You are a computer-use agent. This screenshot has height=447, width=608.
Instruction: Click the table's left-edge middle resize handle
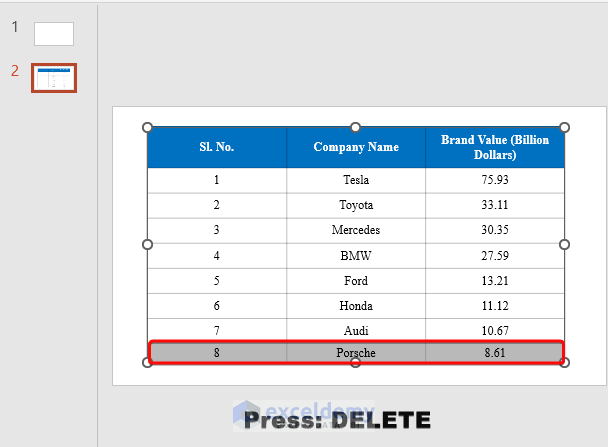(148, 244)
